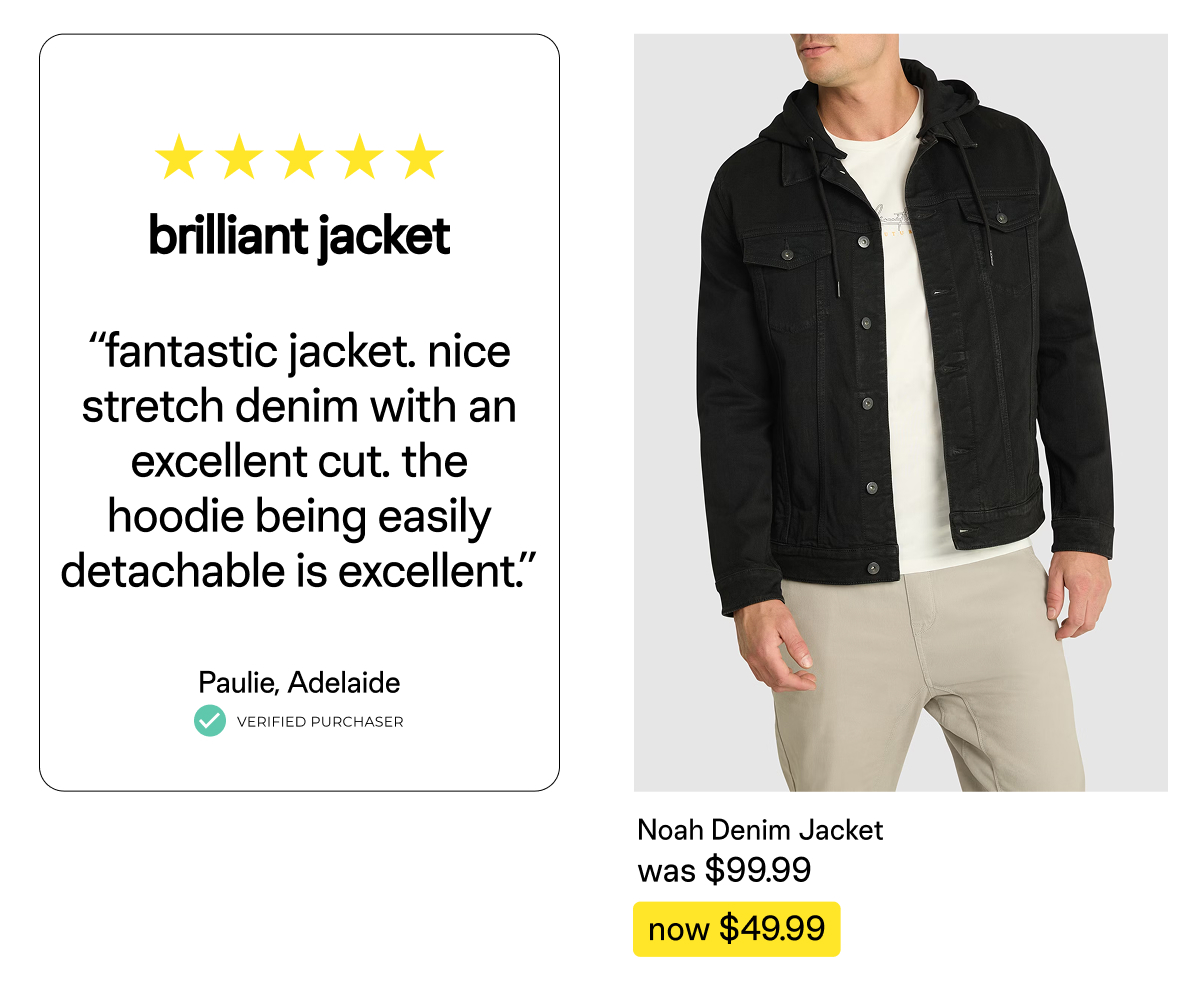Click the "brilliant jacket" review heading
Screen dimensions: 1200x996
pyautogui.click(x=299, y=237)
